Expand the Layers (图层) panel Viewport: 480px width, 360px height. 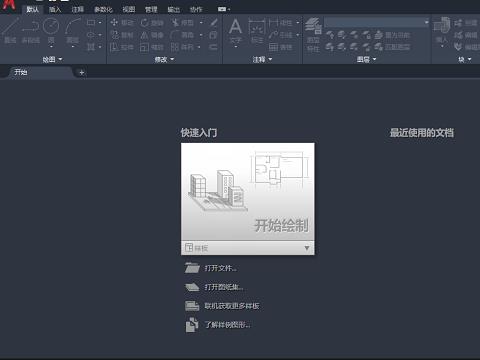[366, 59]
